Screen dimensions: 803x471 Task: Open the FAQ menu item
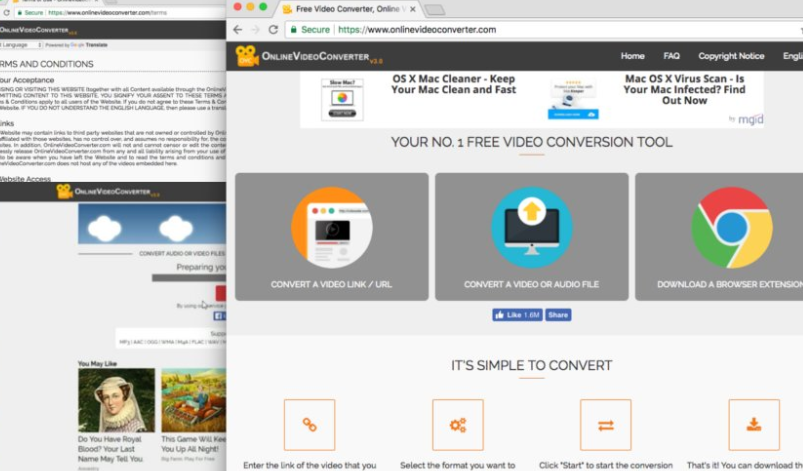(x=671, y=56)
